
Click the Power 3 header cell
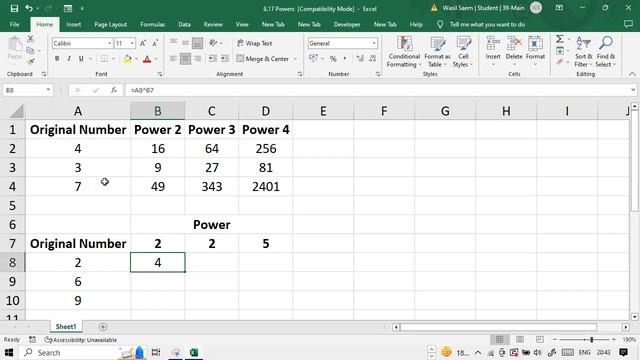211,130
